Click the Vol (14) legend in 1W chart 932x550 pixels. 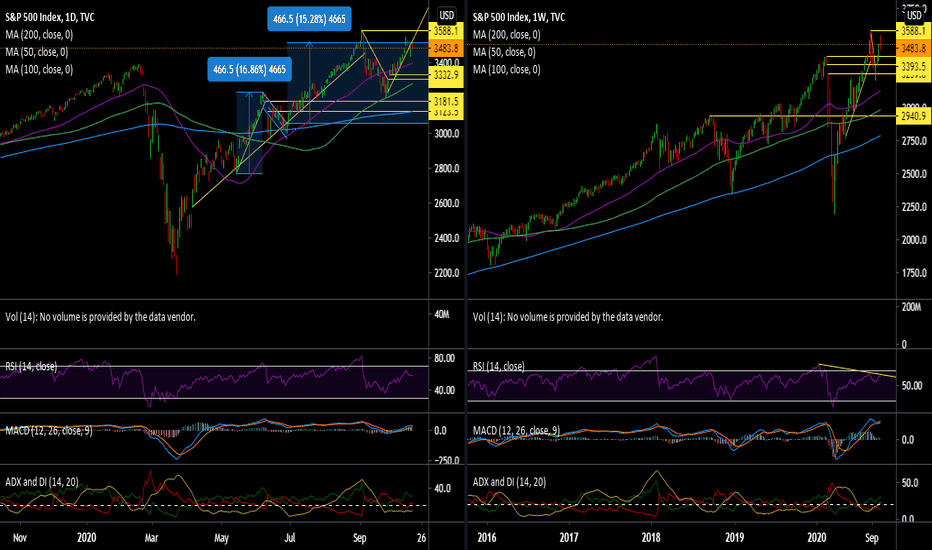point(568,318)
